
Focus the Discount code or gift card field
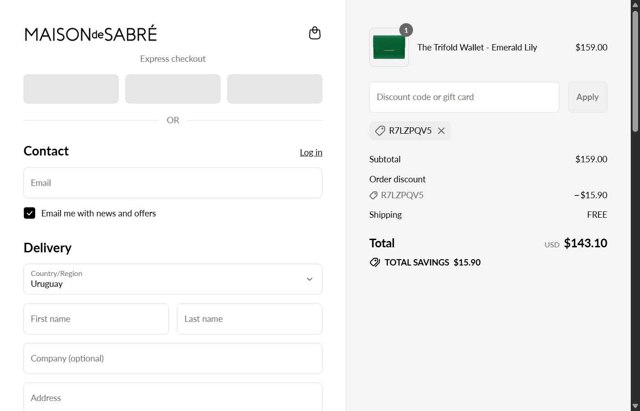[464, 97]
